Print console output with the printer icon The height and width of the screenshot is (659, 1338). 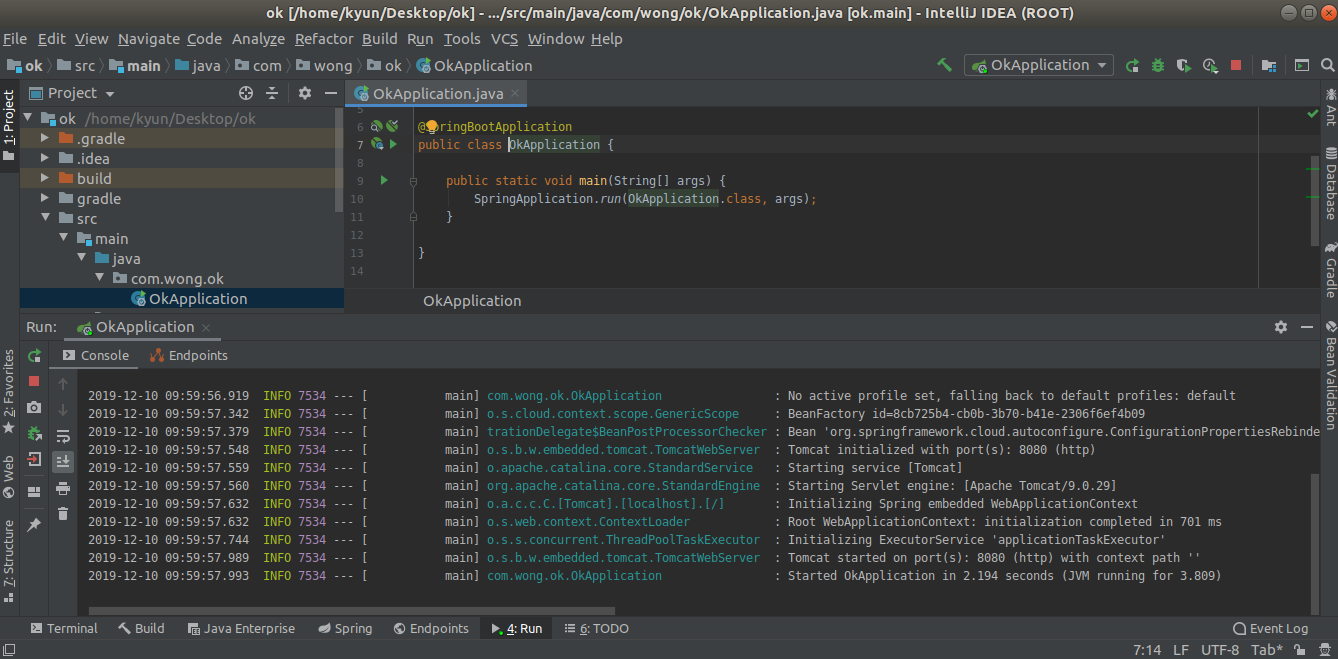(63, 488)
